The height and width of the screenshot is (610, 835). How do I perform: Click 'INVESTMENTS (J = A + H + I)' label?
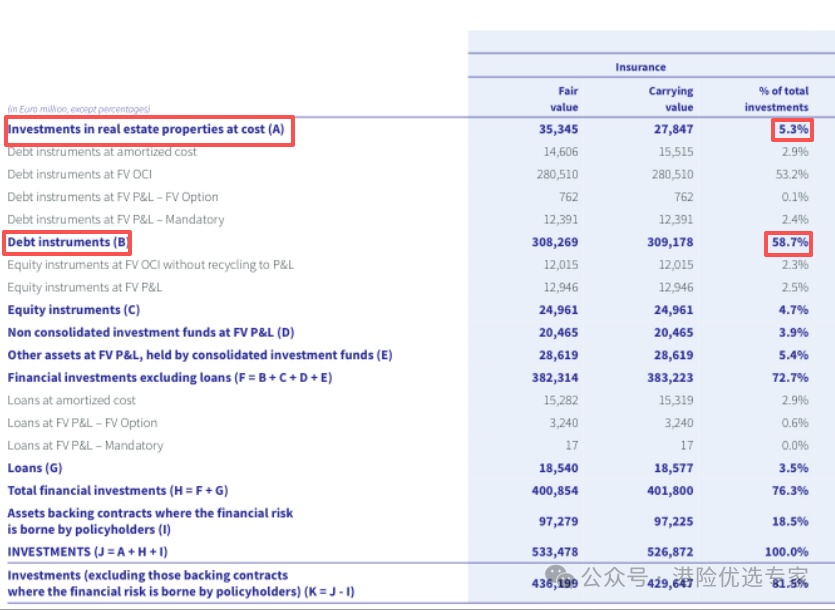[x=87, y=552]
